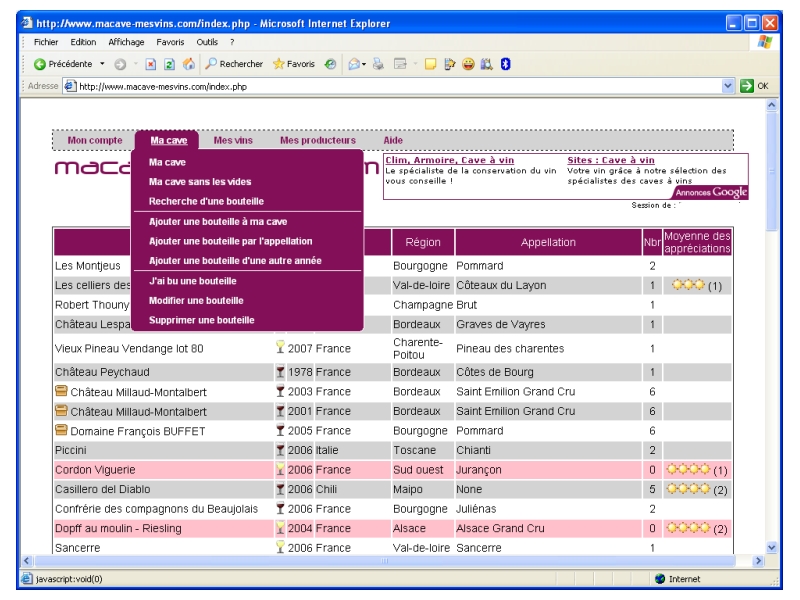Click the wine glass icon for Château Peychaud
The width and height of the screenshot is (800, 600).
[x=280, y=372]
